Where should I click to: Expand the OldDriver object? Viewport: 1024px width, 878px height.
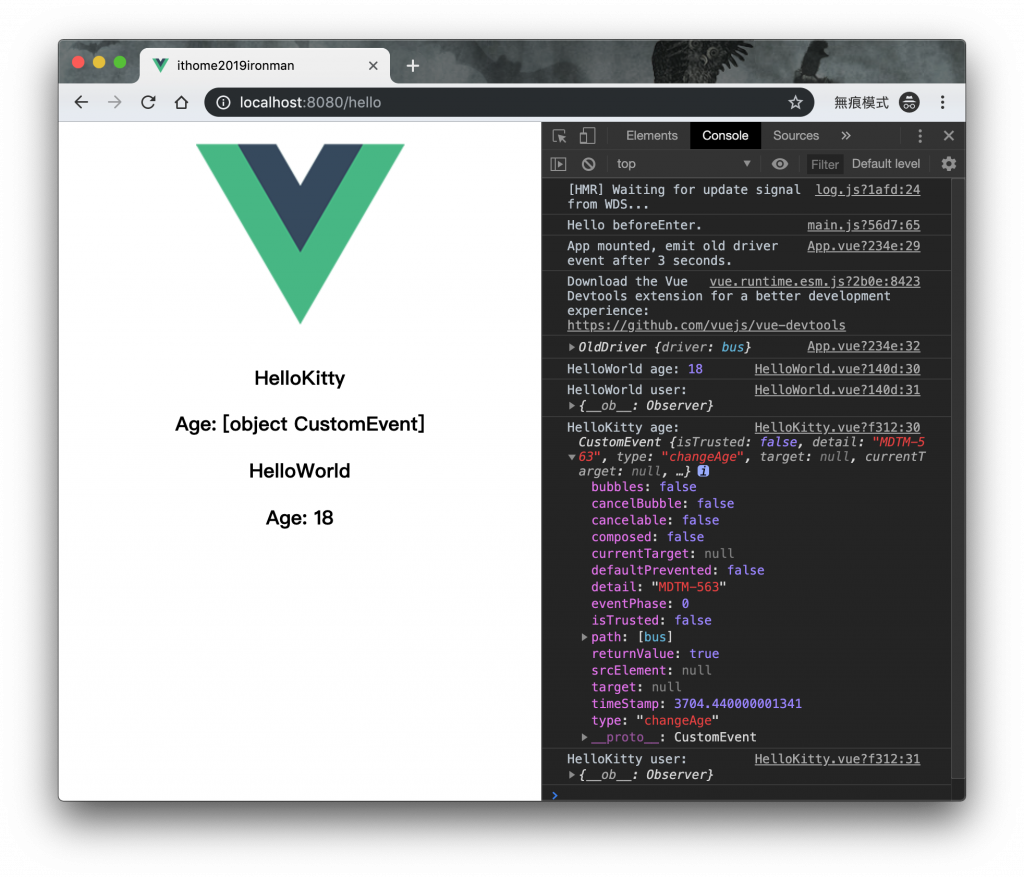point(571,347)
